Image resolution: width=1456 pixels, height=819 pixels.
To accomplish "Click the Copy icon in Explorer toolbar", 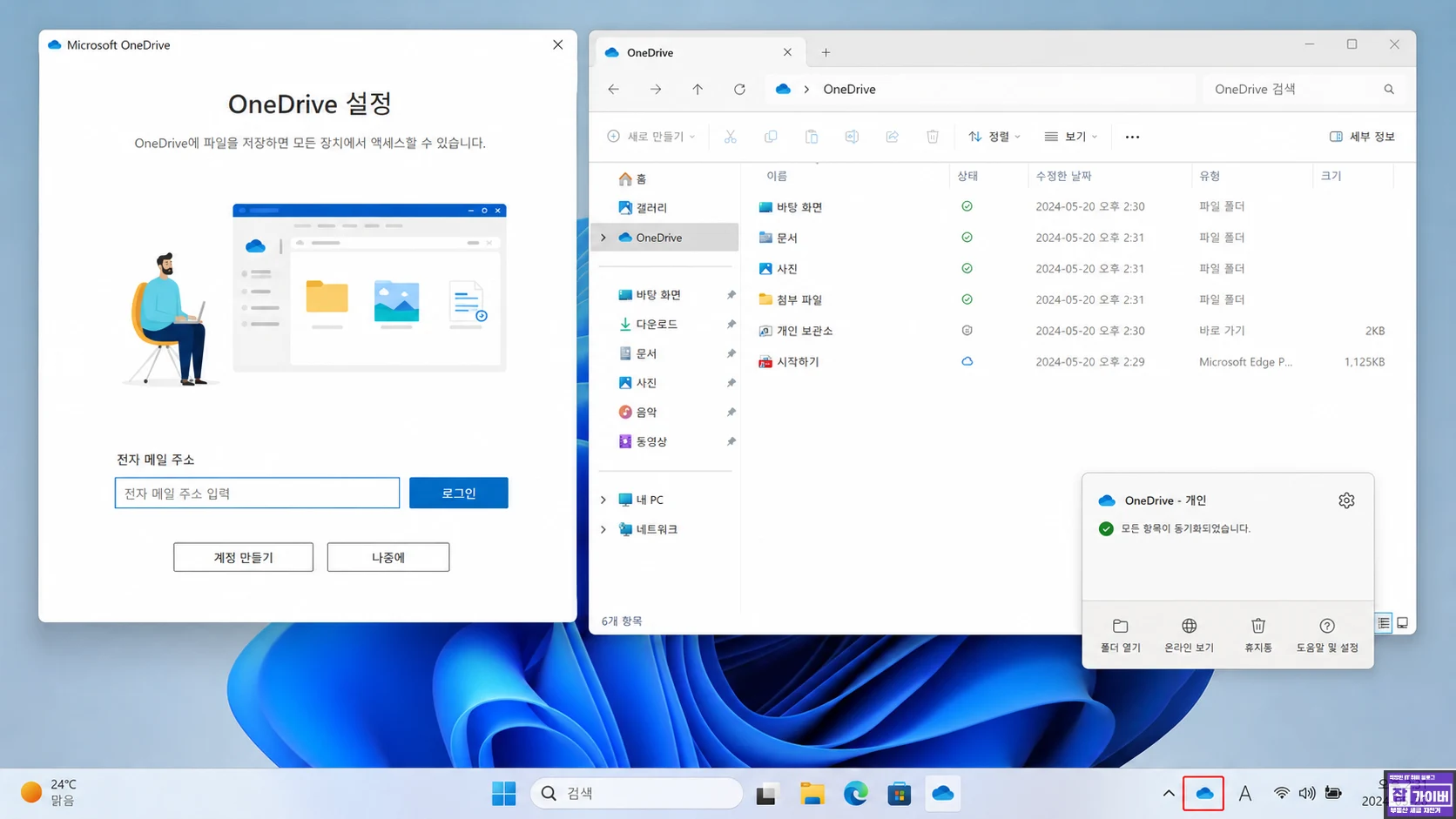I will tap(771, 137).
